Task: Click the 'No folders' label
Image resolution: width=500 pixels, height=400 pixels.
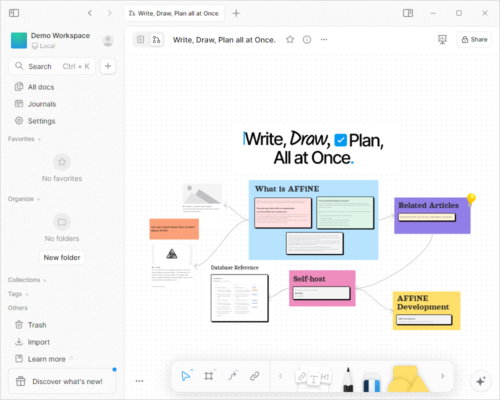Action: (62, 238)
